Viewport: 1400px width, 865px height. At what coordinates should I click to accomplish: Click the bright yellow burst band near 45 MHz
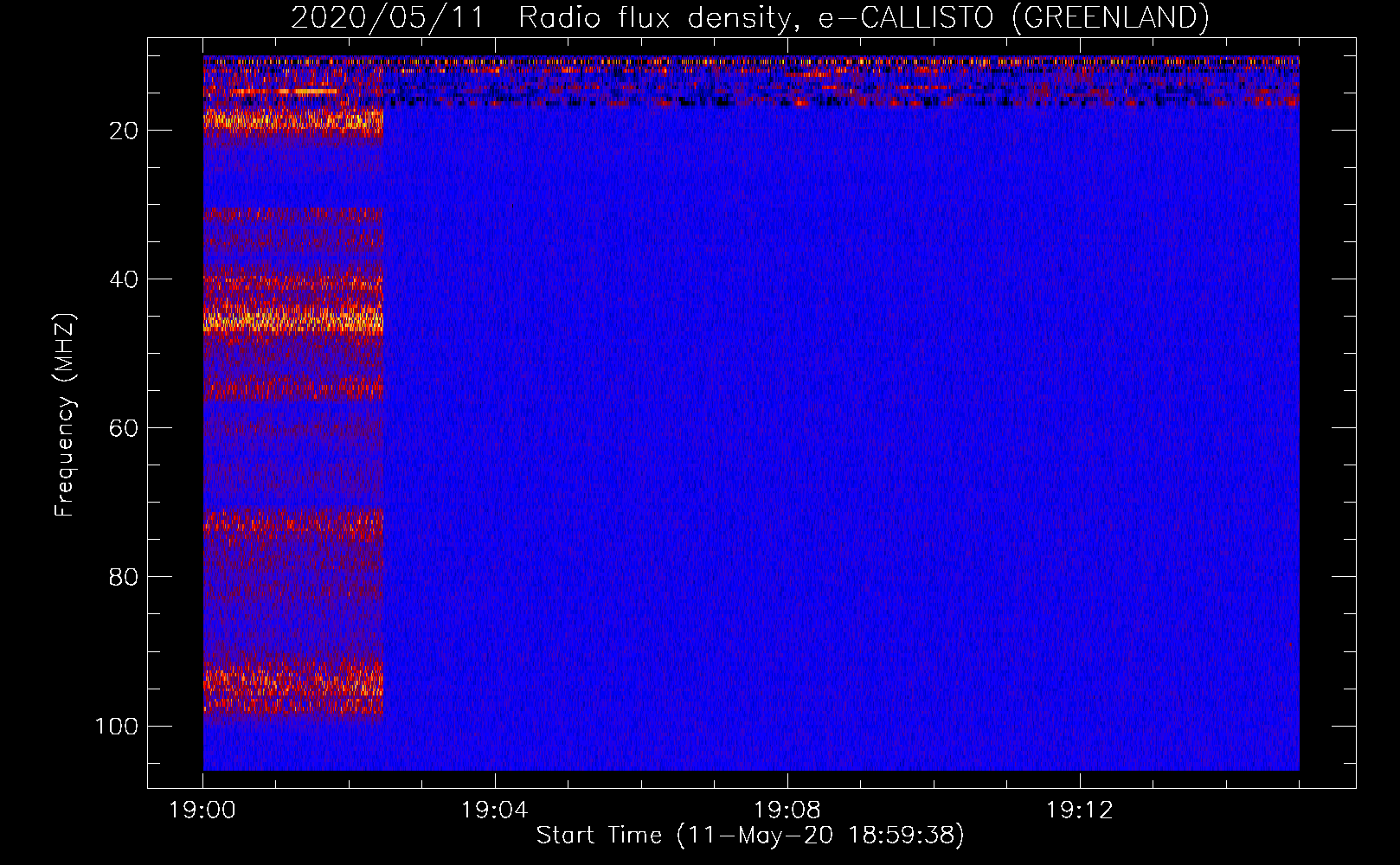point(293,318)
